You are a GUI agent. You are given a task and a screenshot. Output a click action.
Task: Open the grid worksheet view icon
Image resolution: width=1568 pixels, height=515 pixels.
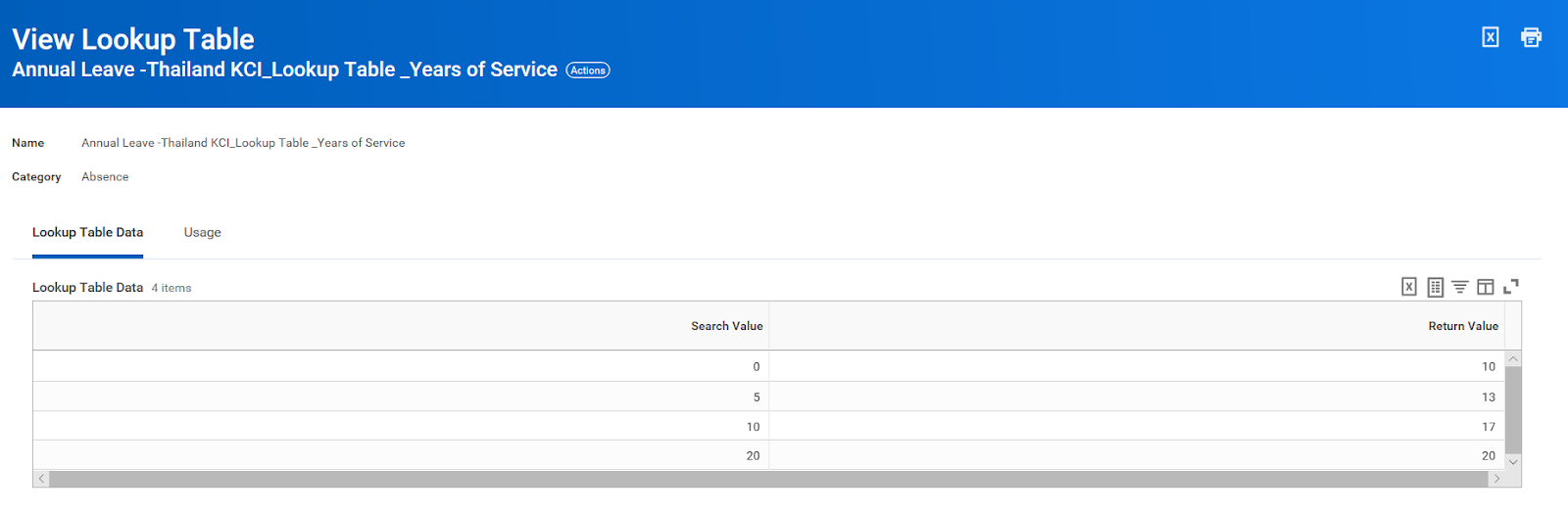pos(1435,287)
